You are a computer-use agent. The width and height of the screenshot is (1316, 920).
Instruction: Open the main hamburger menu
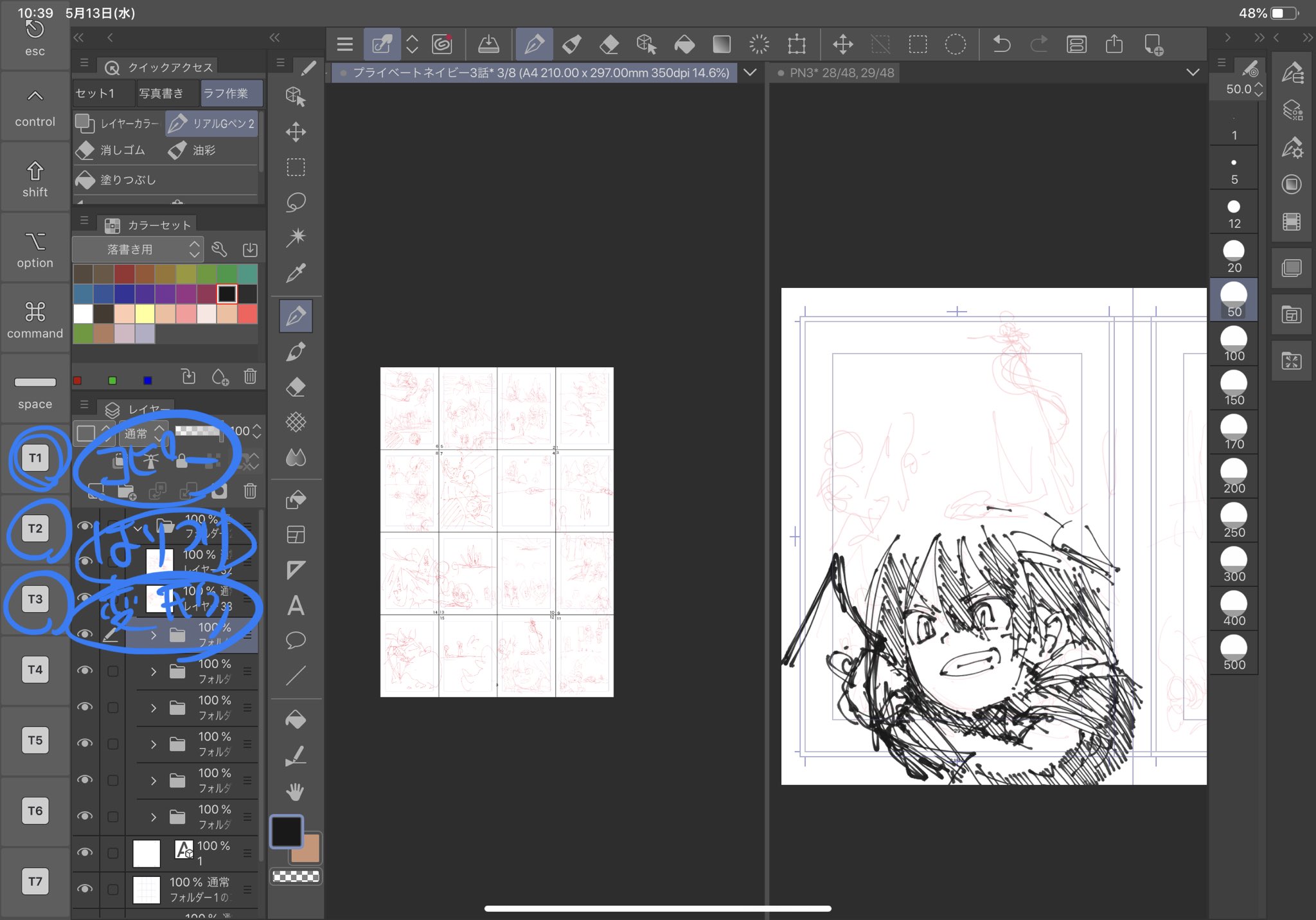(345, 44)
